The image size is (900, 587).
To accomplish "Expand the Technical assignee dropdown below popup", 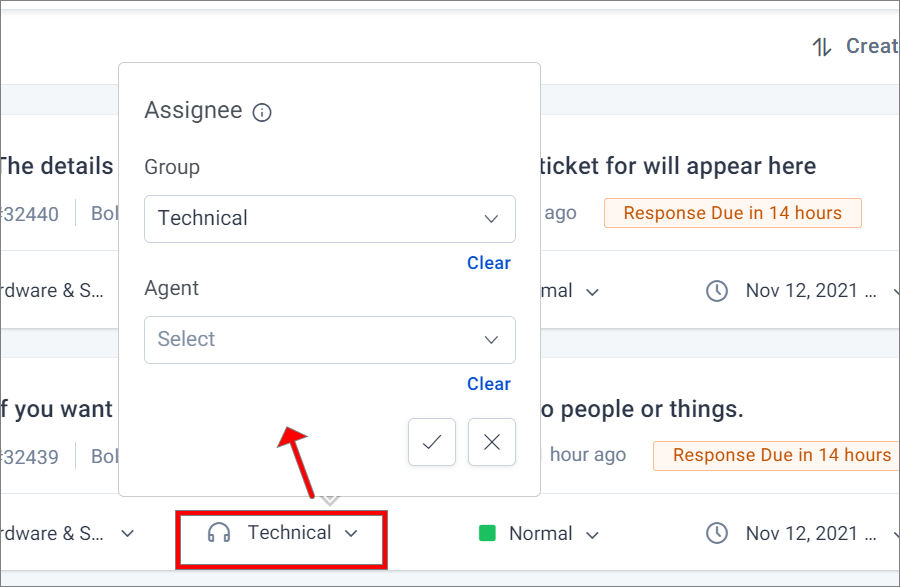I will point(351,534).
